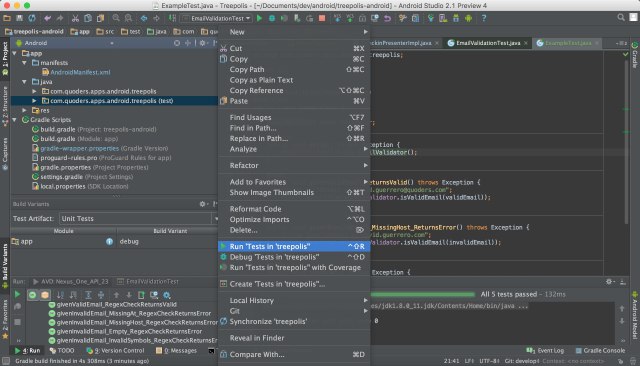Open the 9: Version Control tool window
Image resolution: width=640 pixels, height=366 pixels.
pos(116,351)
